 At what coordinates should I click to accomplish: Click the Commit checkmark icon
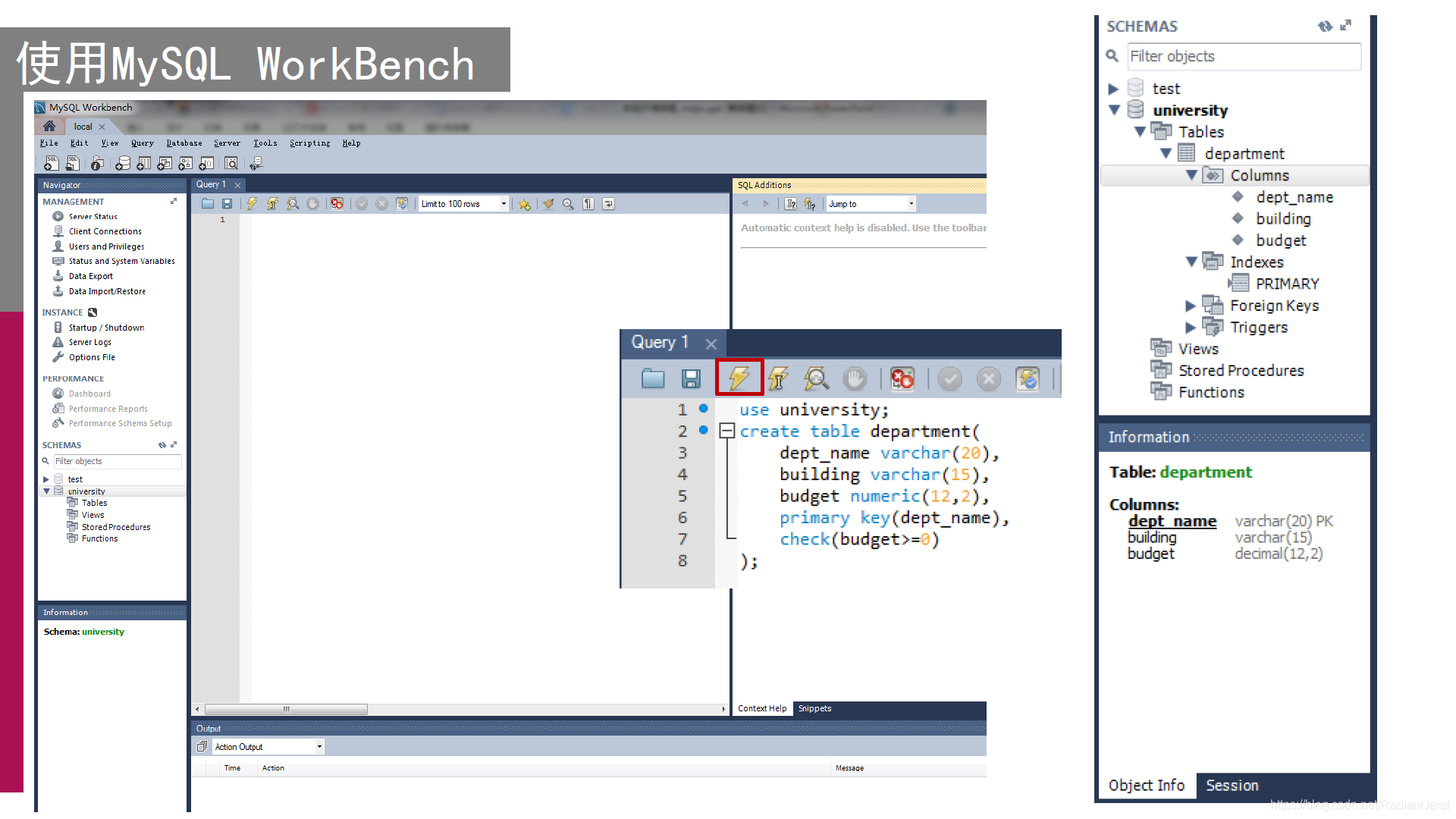point(949,378)
